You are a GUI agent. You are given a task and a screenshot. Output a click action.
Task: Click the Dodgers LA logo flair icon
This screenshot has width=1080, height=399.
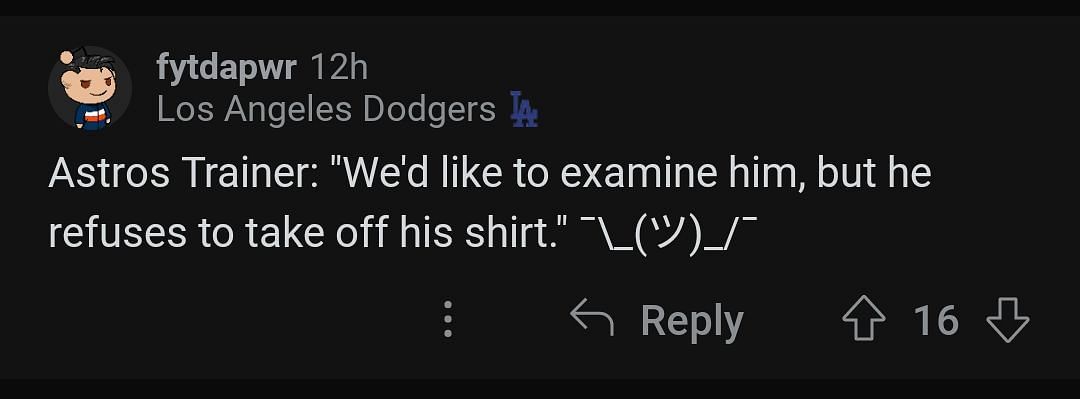click(x=524, y=109)
